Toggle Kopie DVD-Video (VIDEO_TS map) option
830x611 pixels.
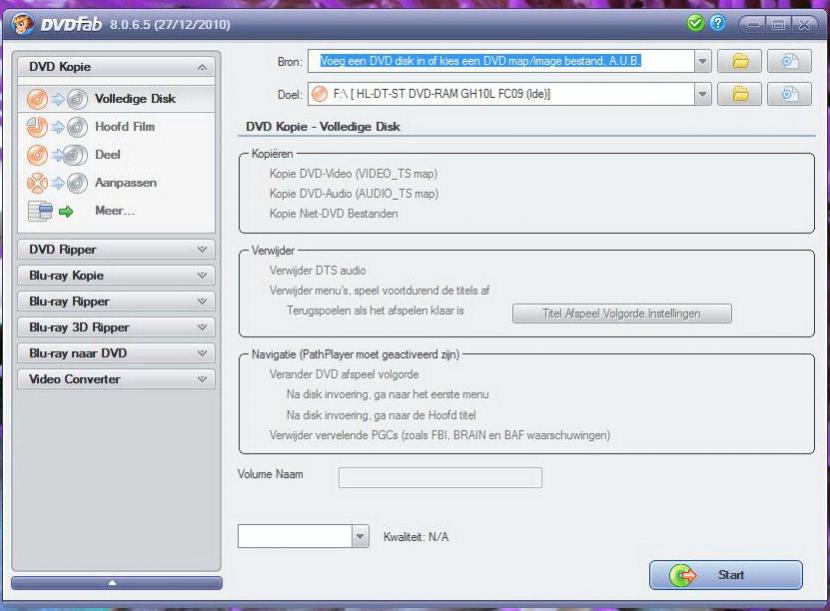pos(353,174)
